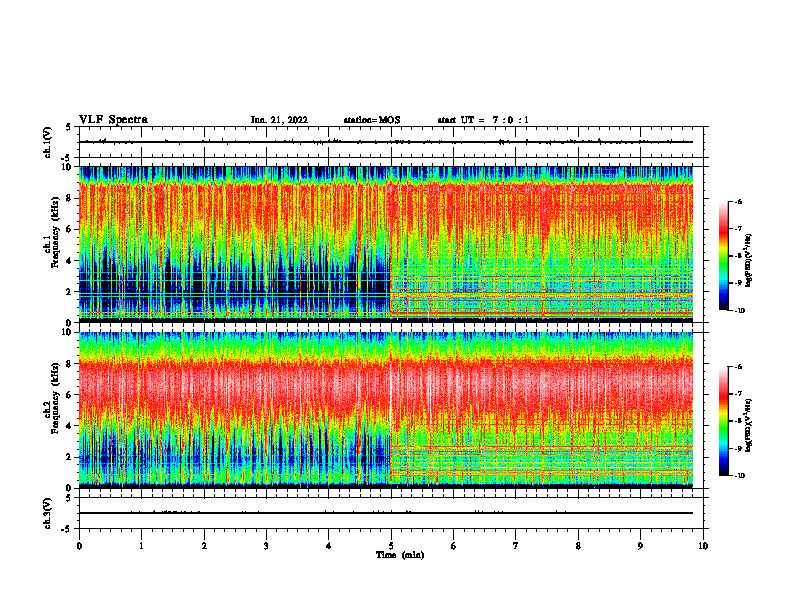This screenshot has height=612, width=792.
Task: Click time axis tick label "10"
Action: [x=703, y=546]
